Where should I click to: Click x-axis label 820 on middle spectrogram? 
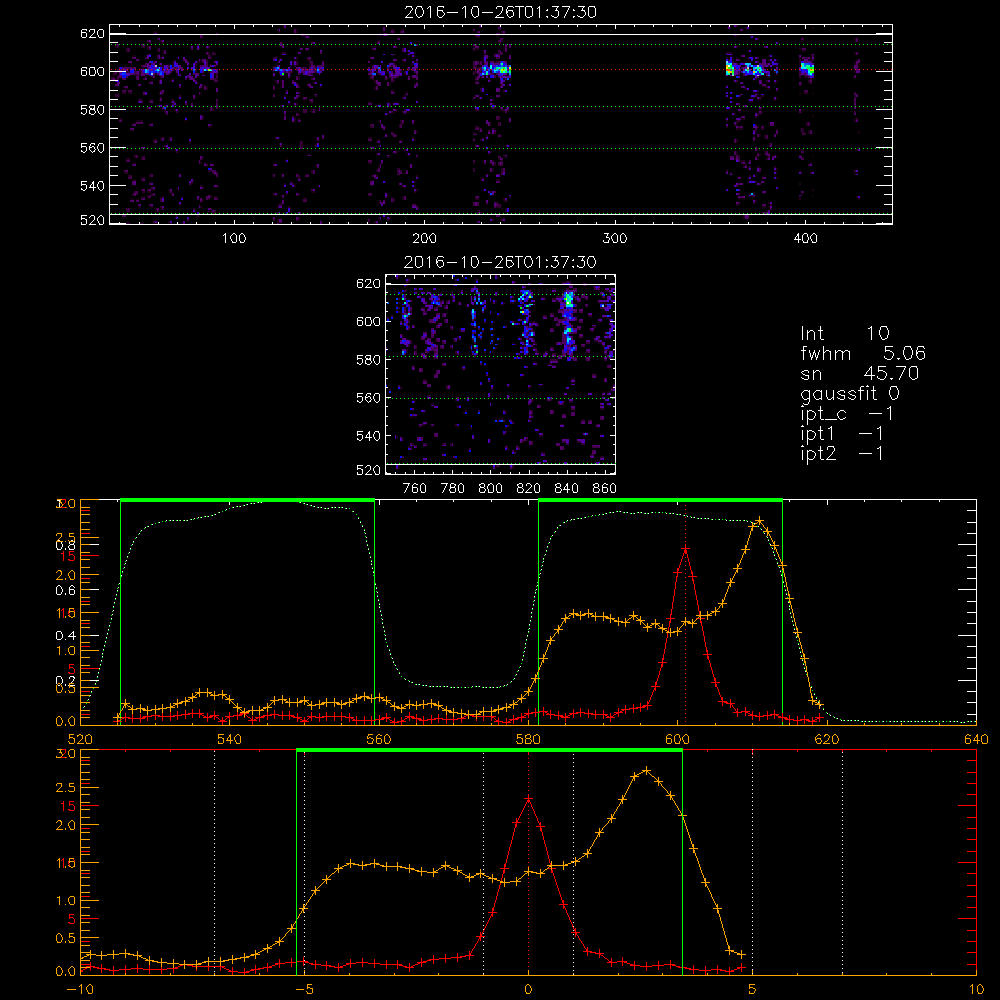[529, 489]
